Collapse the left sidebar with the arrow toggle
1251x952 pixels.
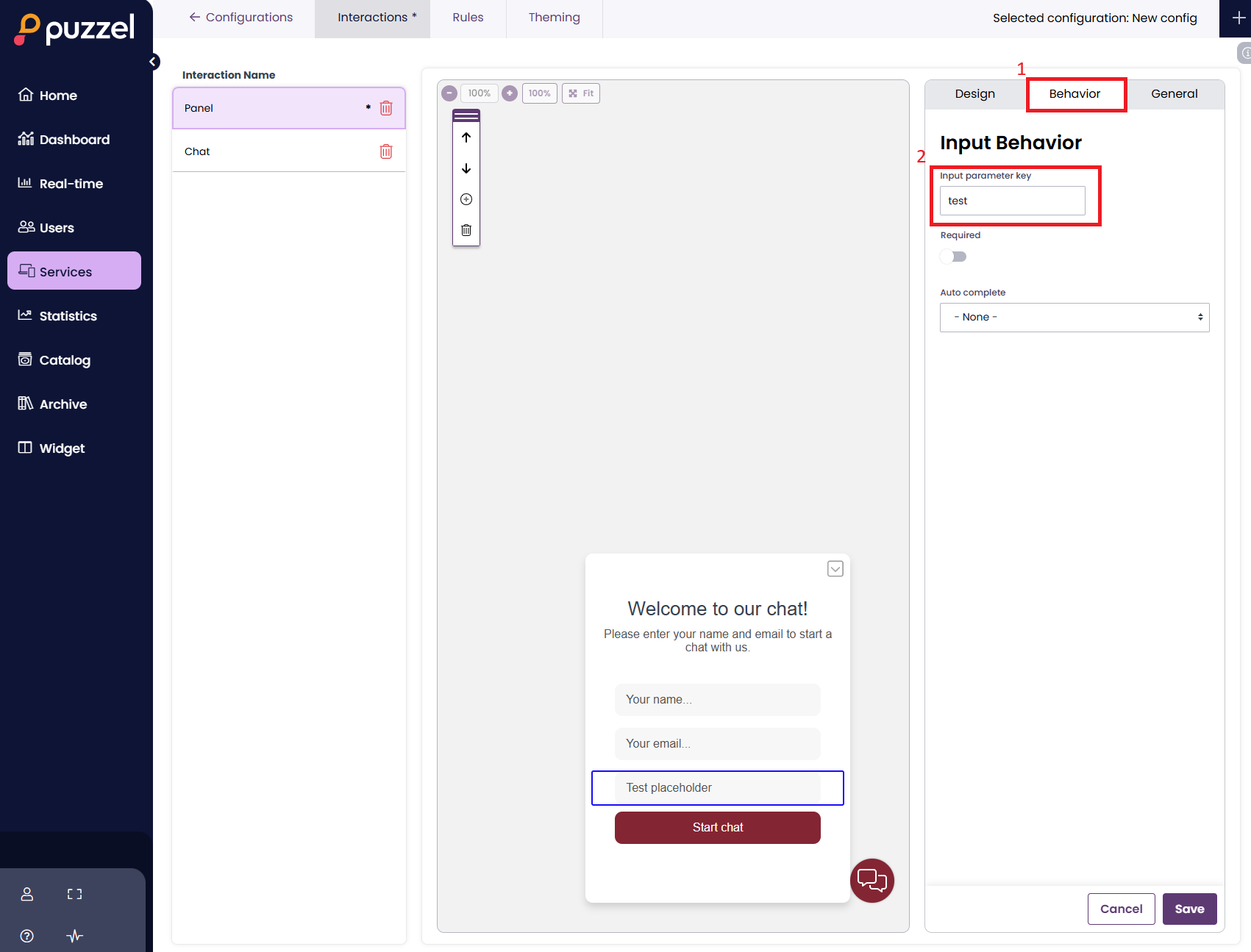153,61
